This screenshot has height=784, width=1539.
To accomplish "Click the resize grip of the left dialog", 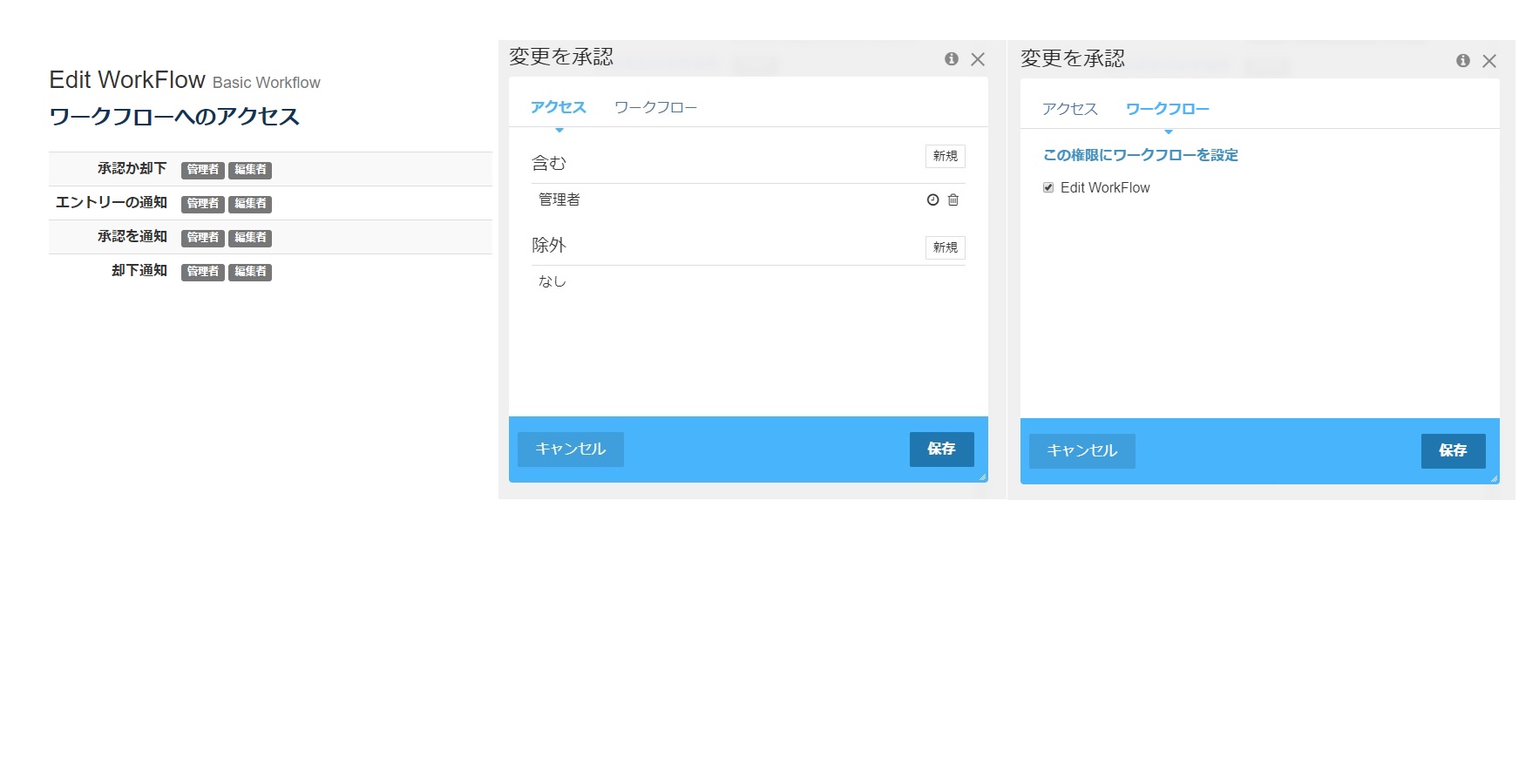I will 982,476.
